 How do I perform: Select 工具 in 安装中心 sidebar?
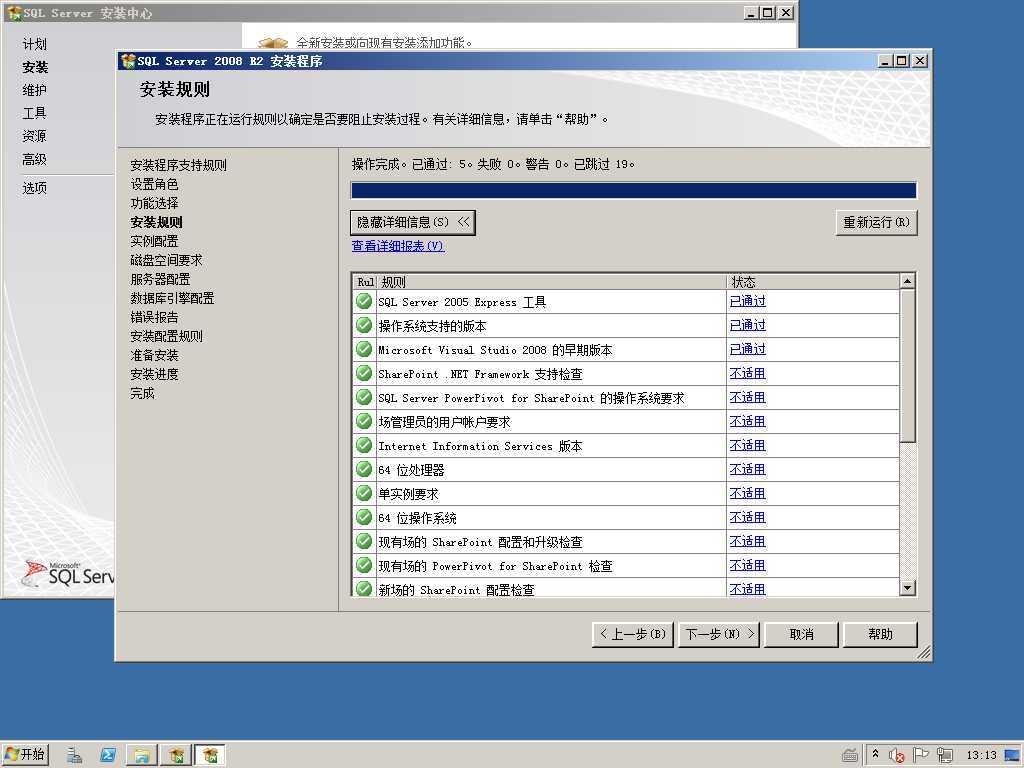tap(35, 113)
